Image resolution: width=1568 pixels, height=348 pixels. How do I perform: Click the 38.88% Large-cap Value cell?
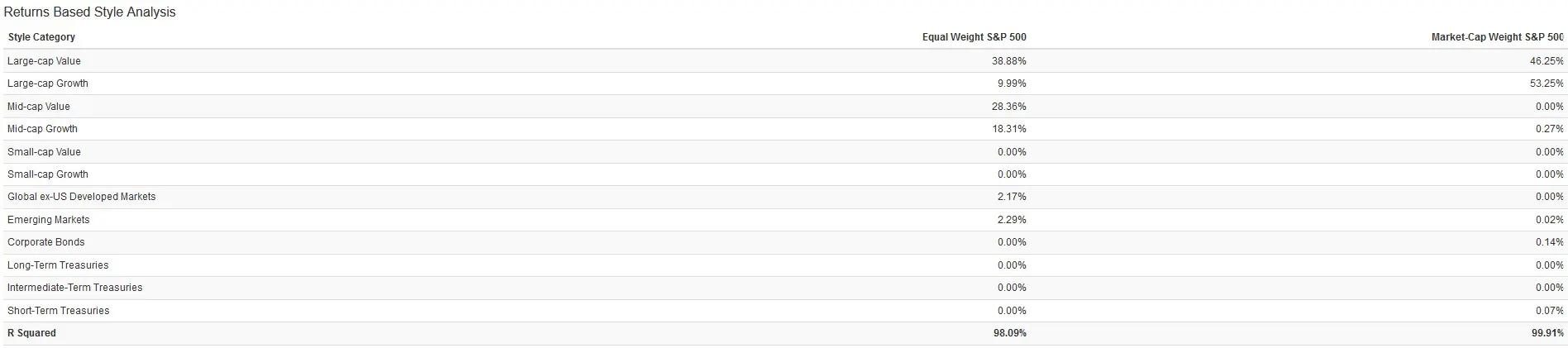click(x=1008, y=61)
